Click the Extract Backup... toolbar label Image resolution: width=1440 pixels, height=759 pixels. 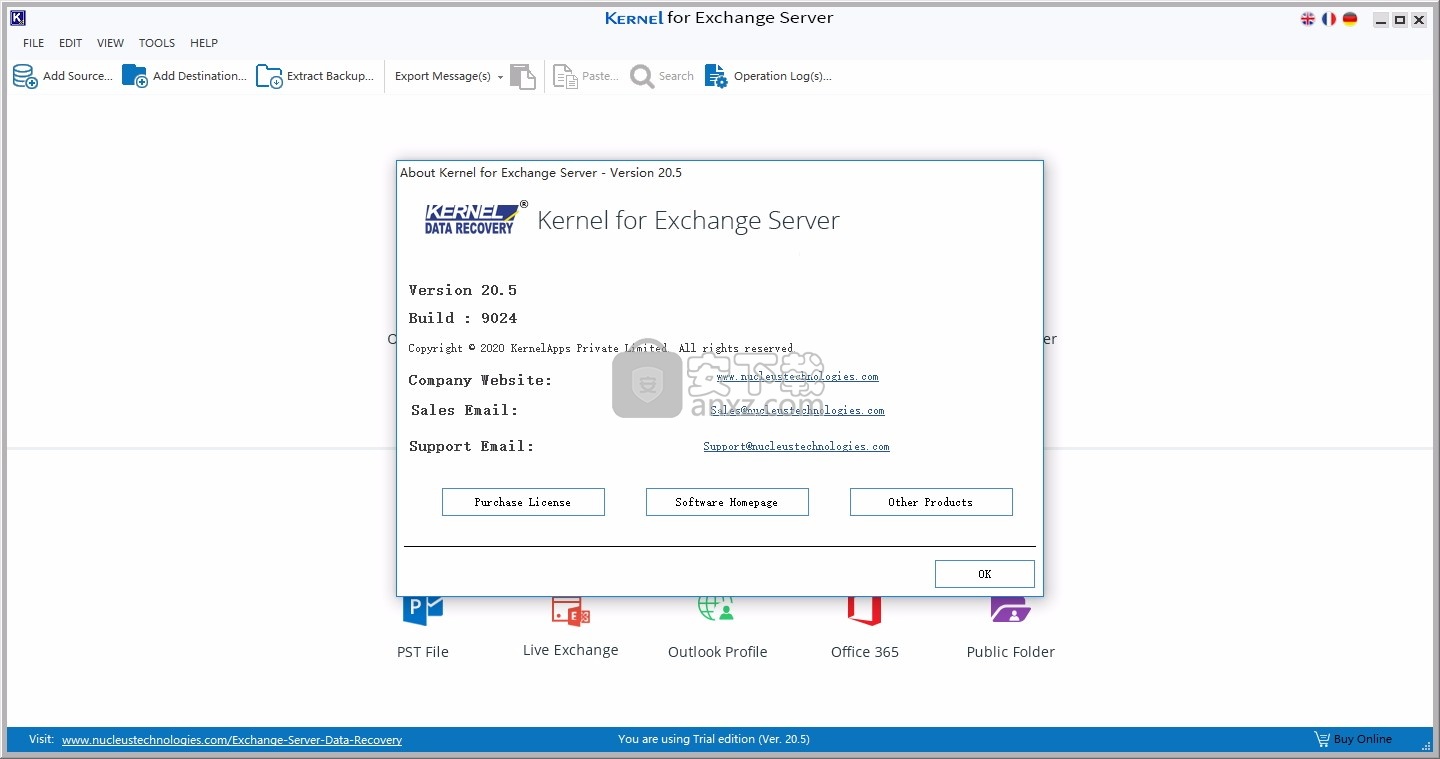[x=330, y=76]
